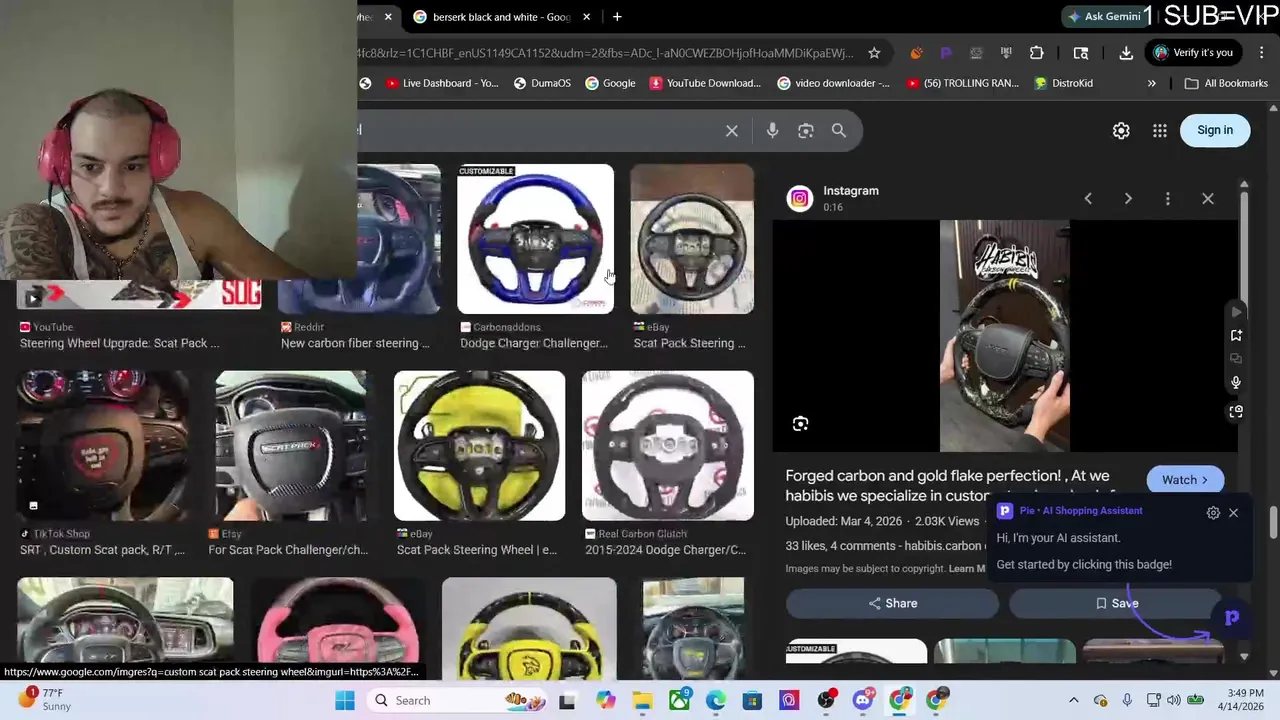Viewport: 1280px width, 720px height.
Task: Open TROLLING RAN... YouTube bookmark
Action: pyautogui.click(x=962, y=83)
